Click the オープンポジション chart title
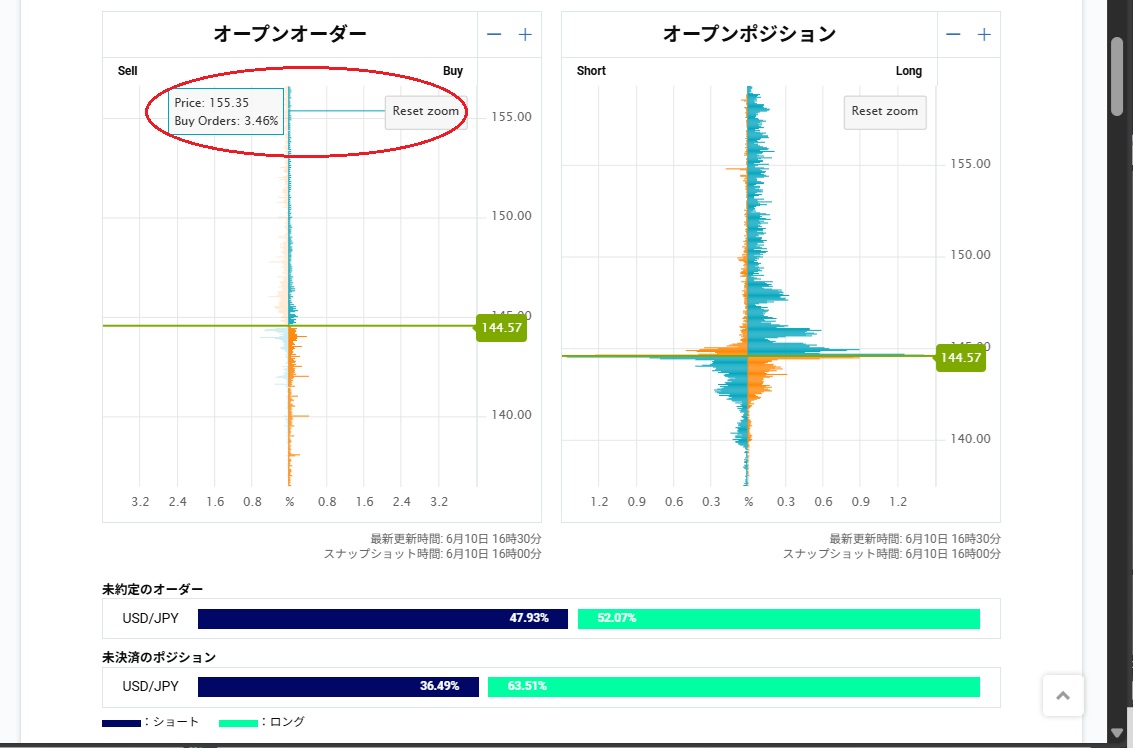This screenshot has height=748, width=1133. point(749,34)
